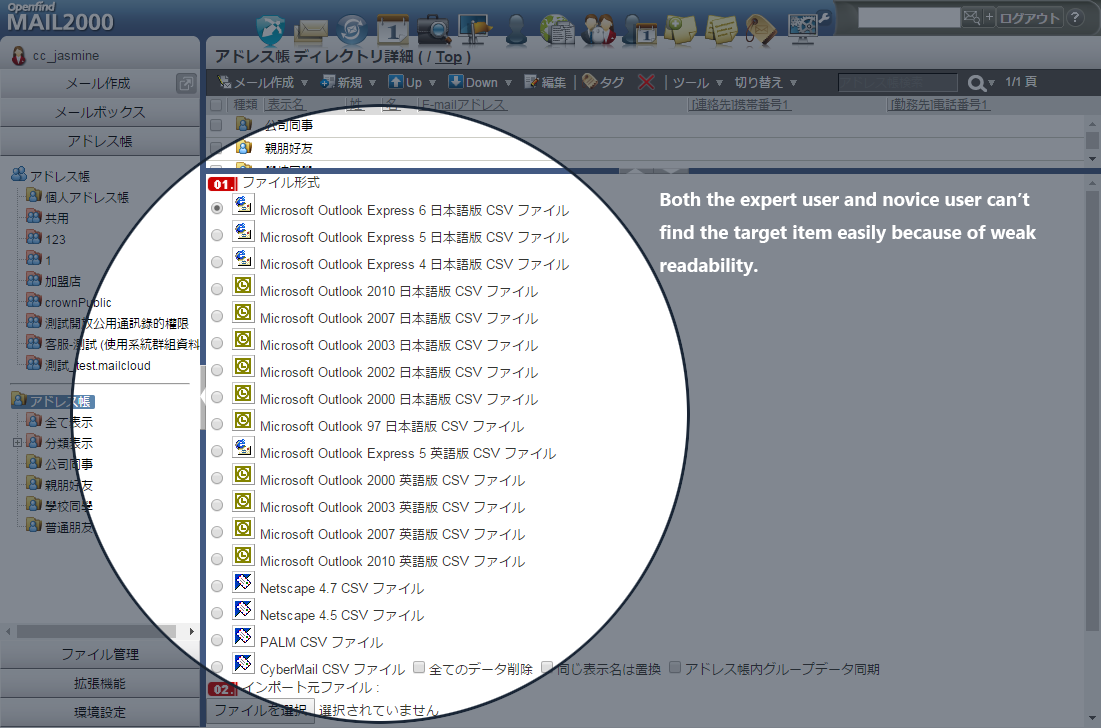Click the help question mark icon
The width and height of the screenshot is (1101, 728).
[1075, 18]
